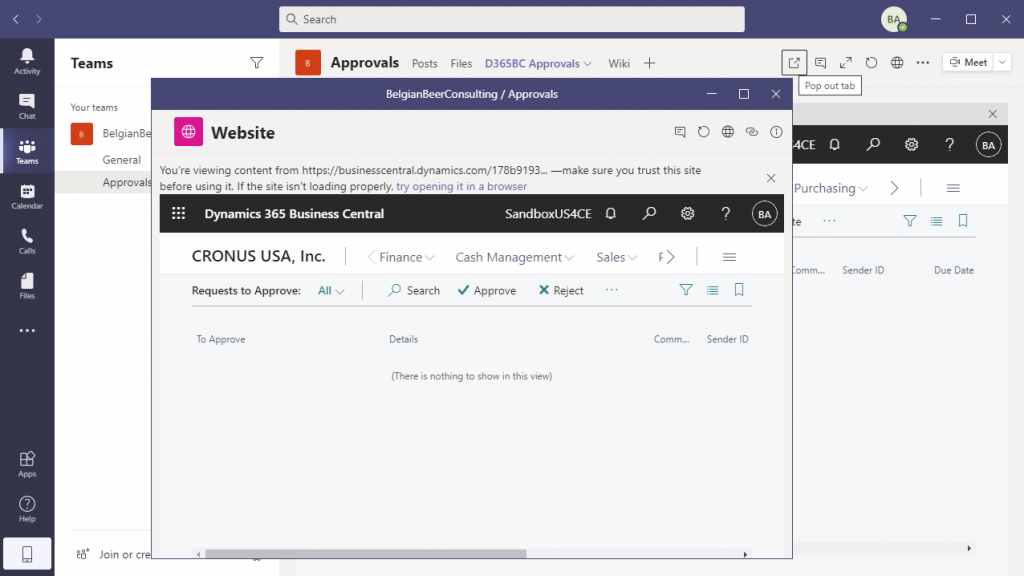1024x576 pixels.
Task: Add a new tab to the channel
Action: (649, 63)
